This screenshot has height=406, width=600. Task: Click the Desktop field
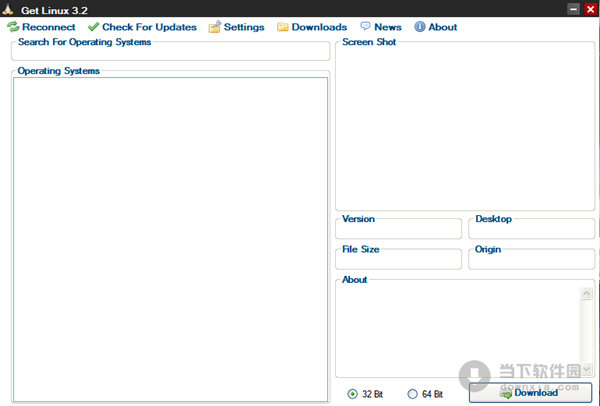click(x=531, y=230)
